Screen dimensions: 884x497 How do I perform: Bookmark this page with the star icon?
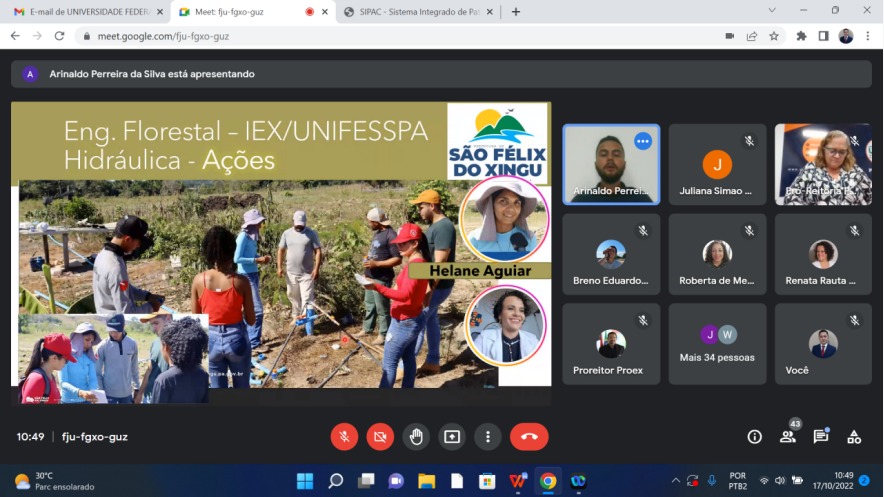click(x=774, y=36)
